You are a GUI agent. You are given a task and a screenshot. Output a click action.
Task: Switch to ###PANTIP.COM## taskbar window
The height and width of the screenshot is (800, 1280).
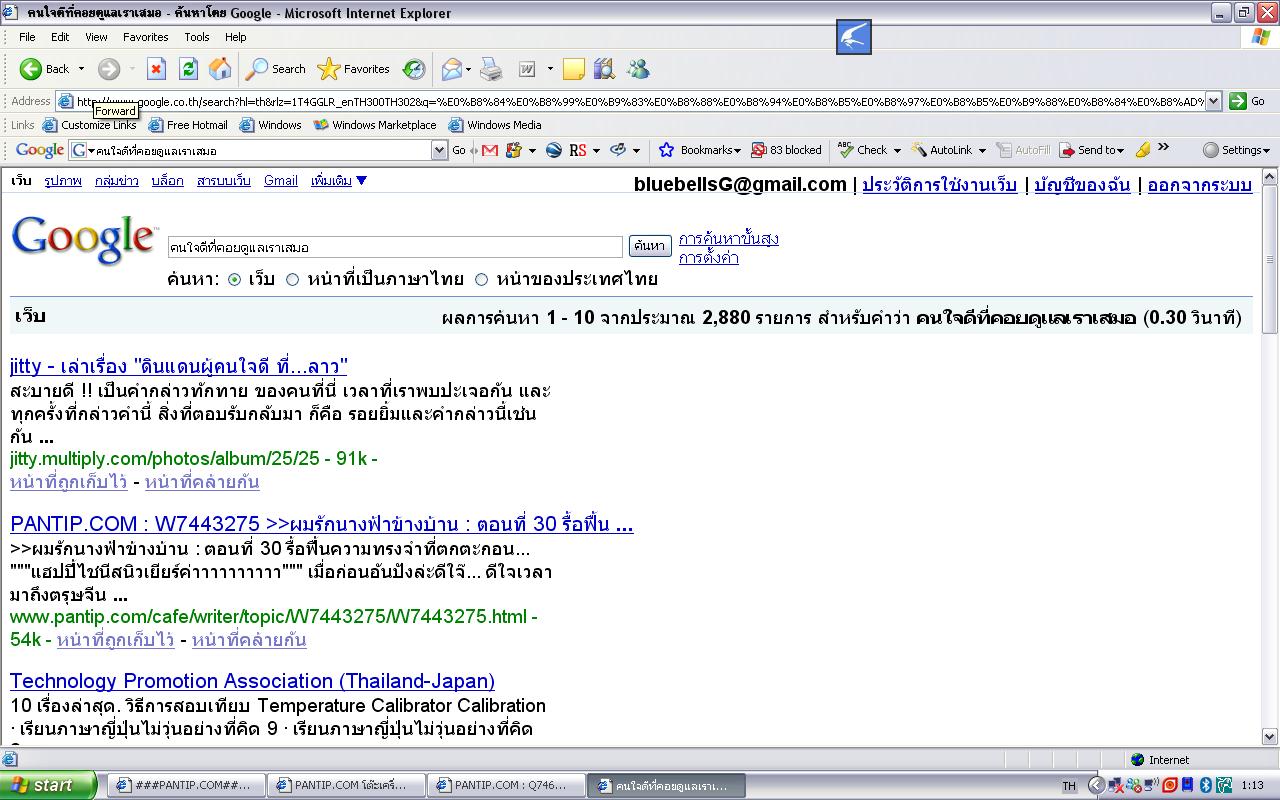(187, 786)
